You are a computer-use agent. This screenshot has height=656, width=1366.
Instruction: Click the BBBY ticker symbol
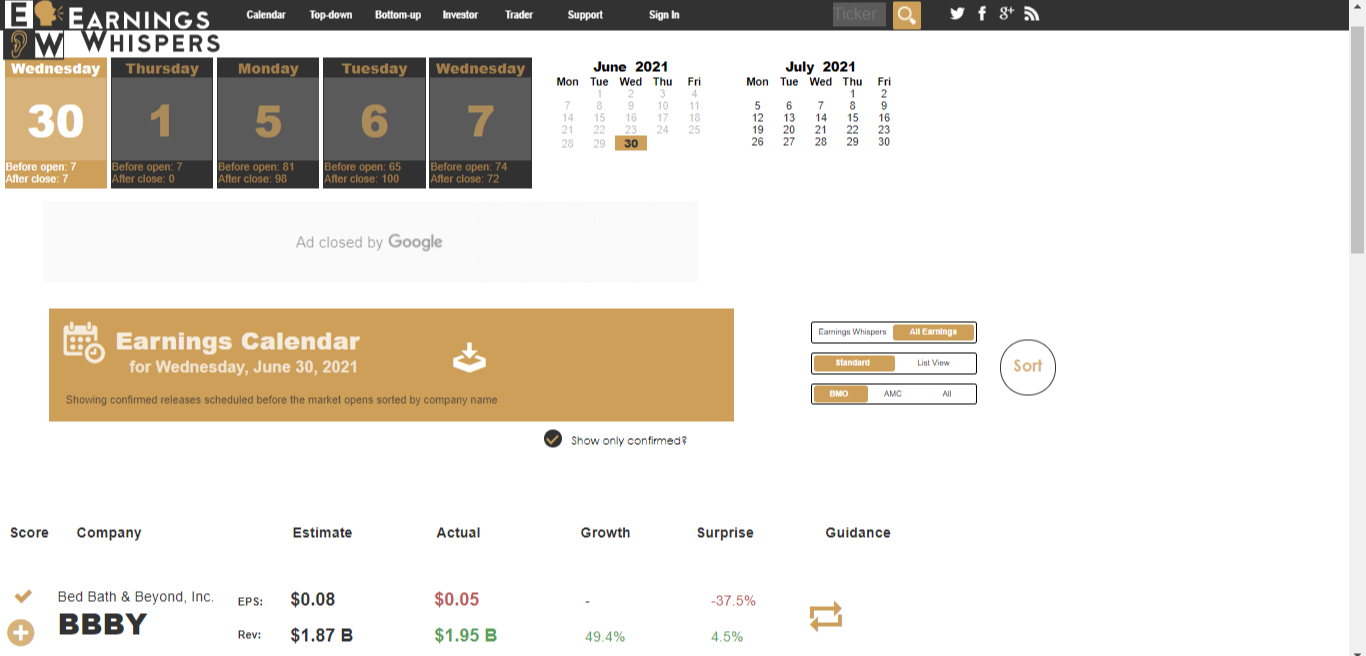coord(103,625)
